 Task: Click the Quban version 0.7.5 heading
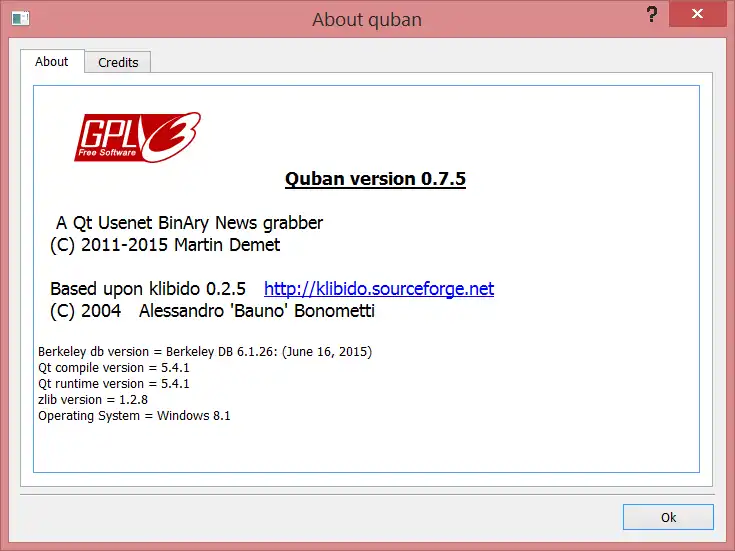click(375, 179)
